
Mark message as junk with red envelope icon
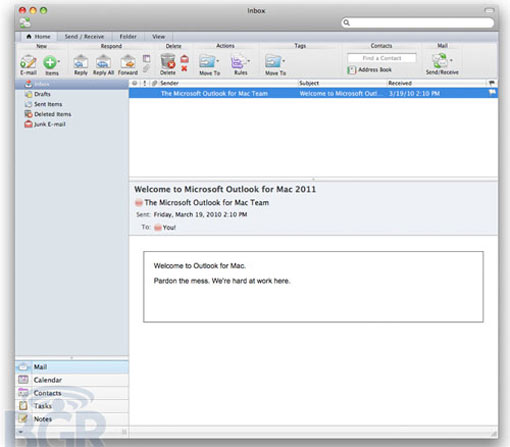pyautogui.click(x=185, y=59)
